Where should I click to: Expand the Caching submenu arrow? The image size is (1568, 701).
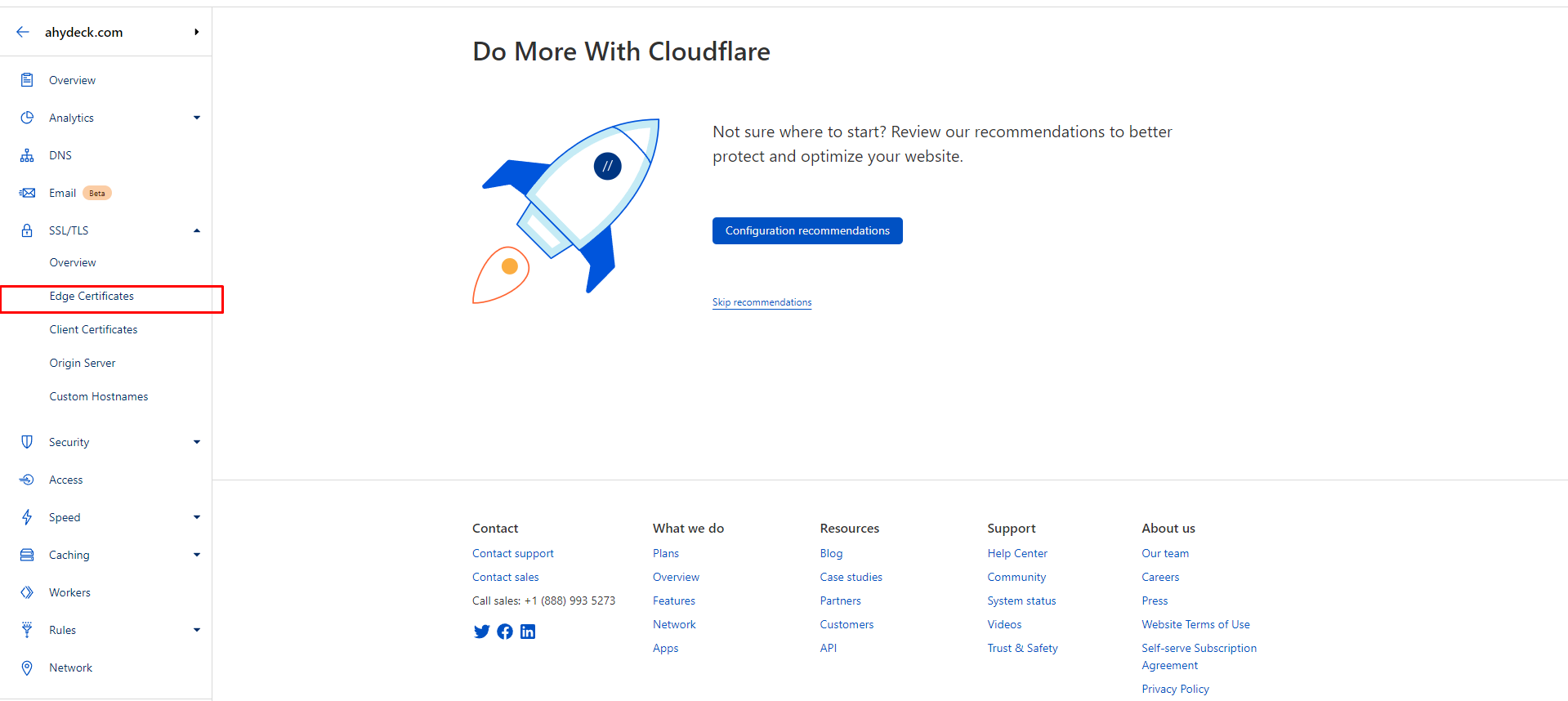(x=197, y=555)
